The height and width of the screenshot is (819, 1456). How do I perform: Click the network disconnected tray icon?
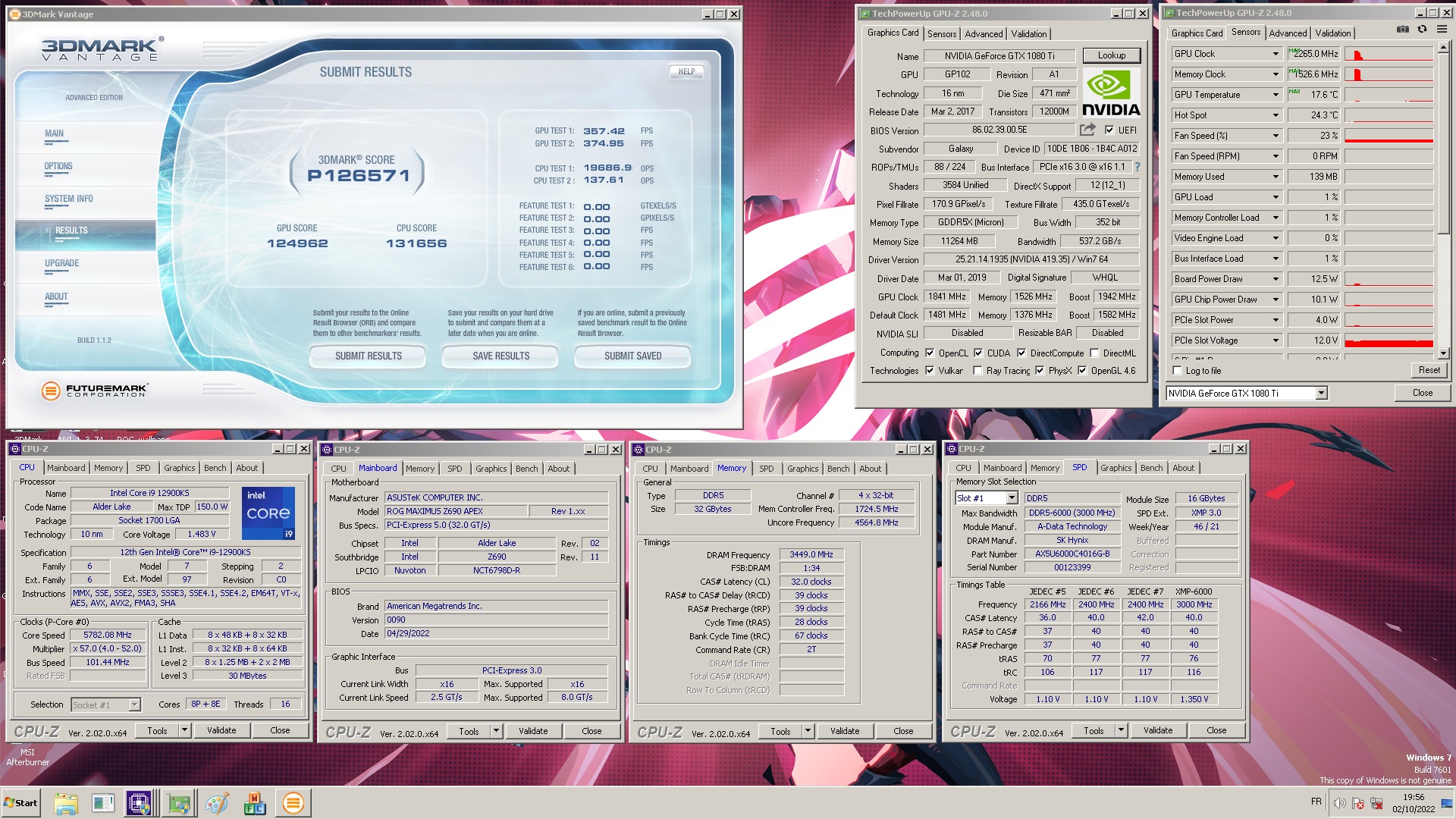point(1375,803)
